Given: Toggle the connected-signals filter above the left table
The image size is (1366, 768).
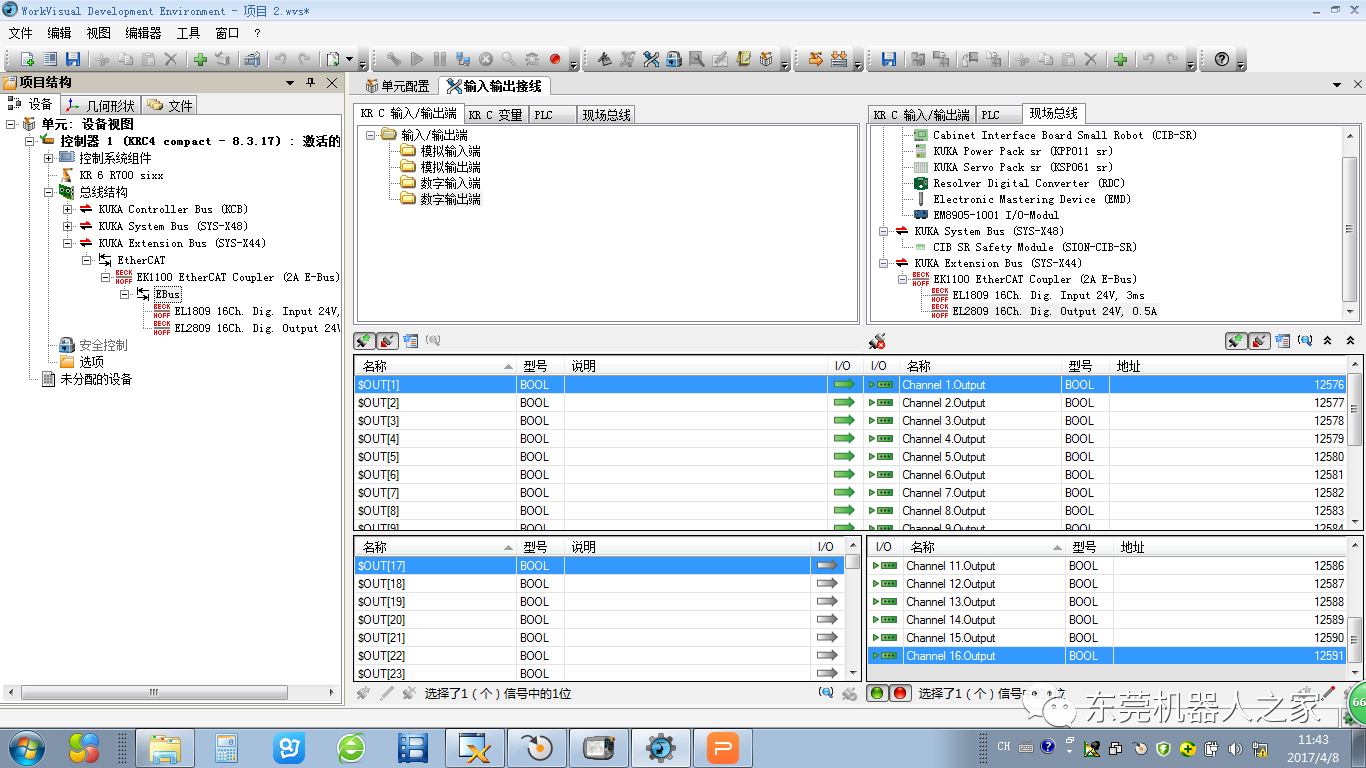Looking at the screenshot, I should pyautogui.click(x=365, y=341).
